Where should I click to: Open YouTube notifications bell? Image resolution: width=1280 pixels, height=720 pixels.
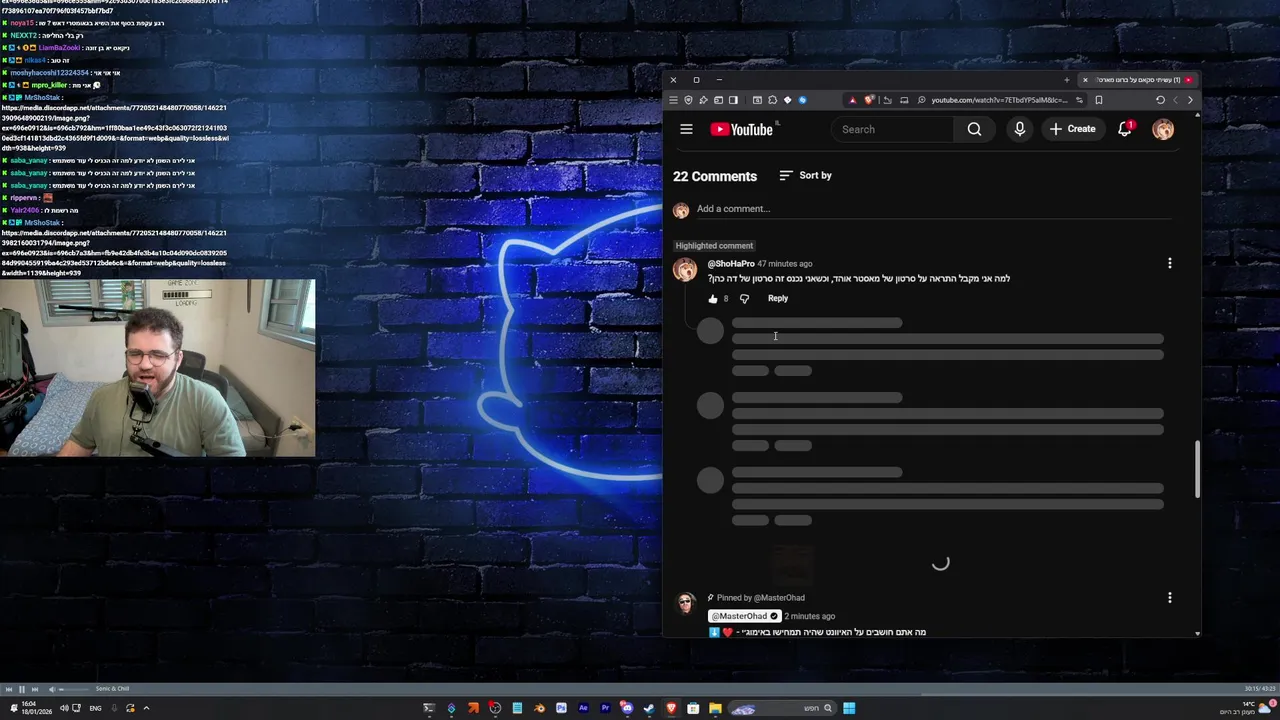(1125, 129)
